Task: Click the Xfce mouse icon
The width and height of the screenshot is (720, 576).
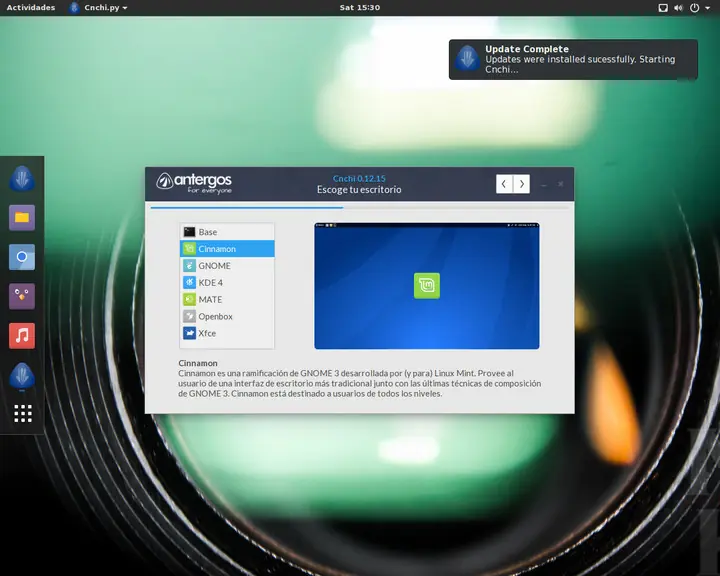Action: click(x=189, y=333)
